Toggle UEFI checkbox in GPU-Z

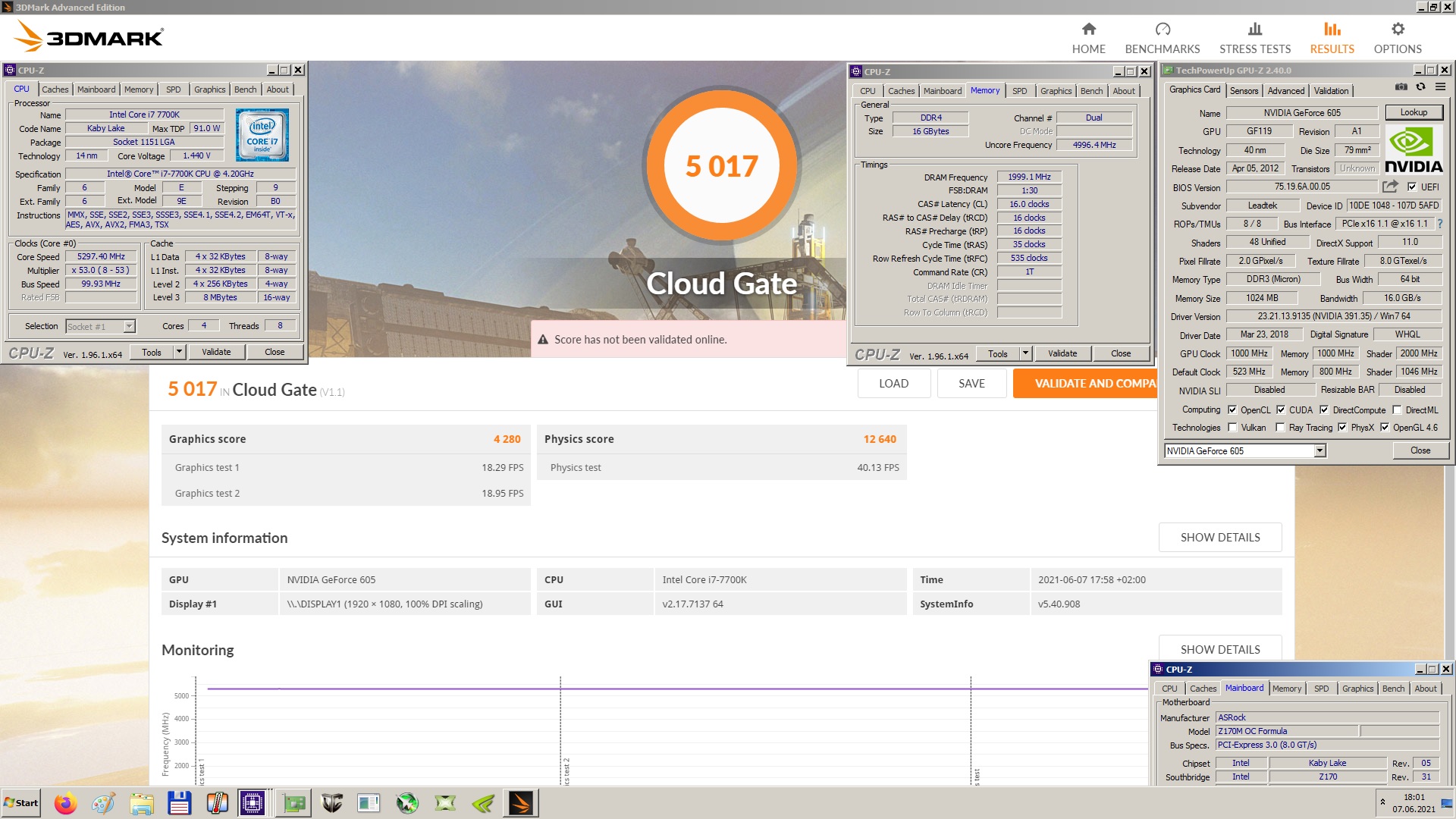[1412, 187]
